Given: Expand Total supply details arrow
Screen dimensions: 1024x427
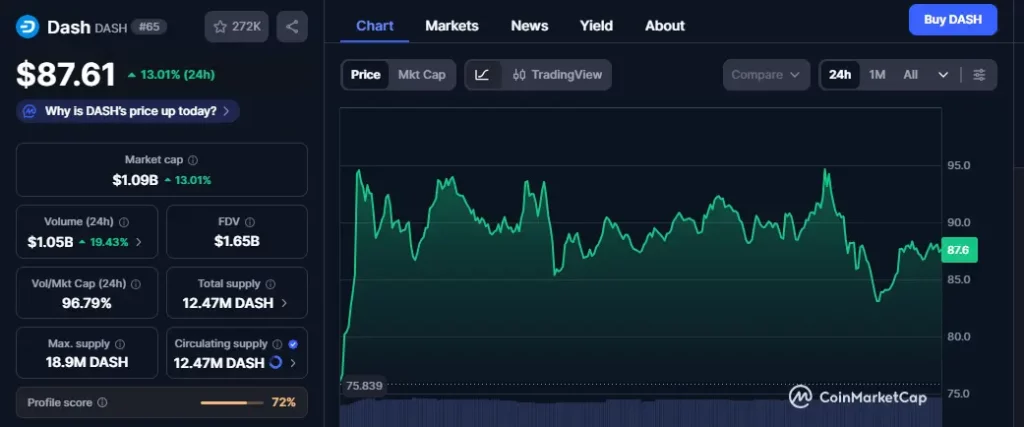Looking at the screenshot, I should pos(284,302).
